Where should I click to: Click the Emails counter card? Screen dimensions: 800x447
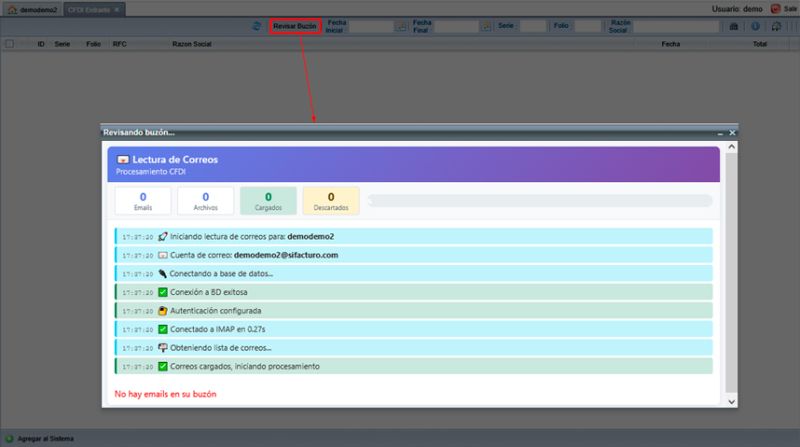pos(143,201)
